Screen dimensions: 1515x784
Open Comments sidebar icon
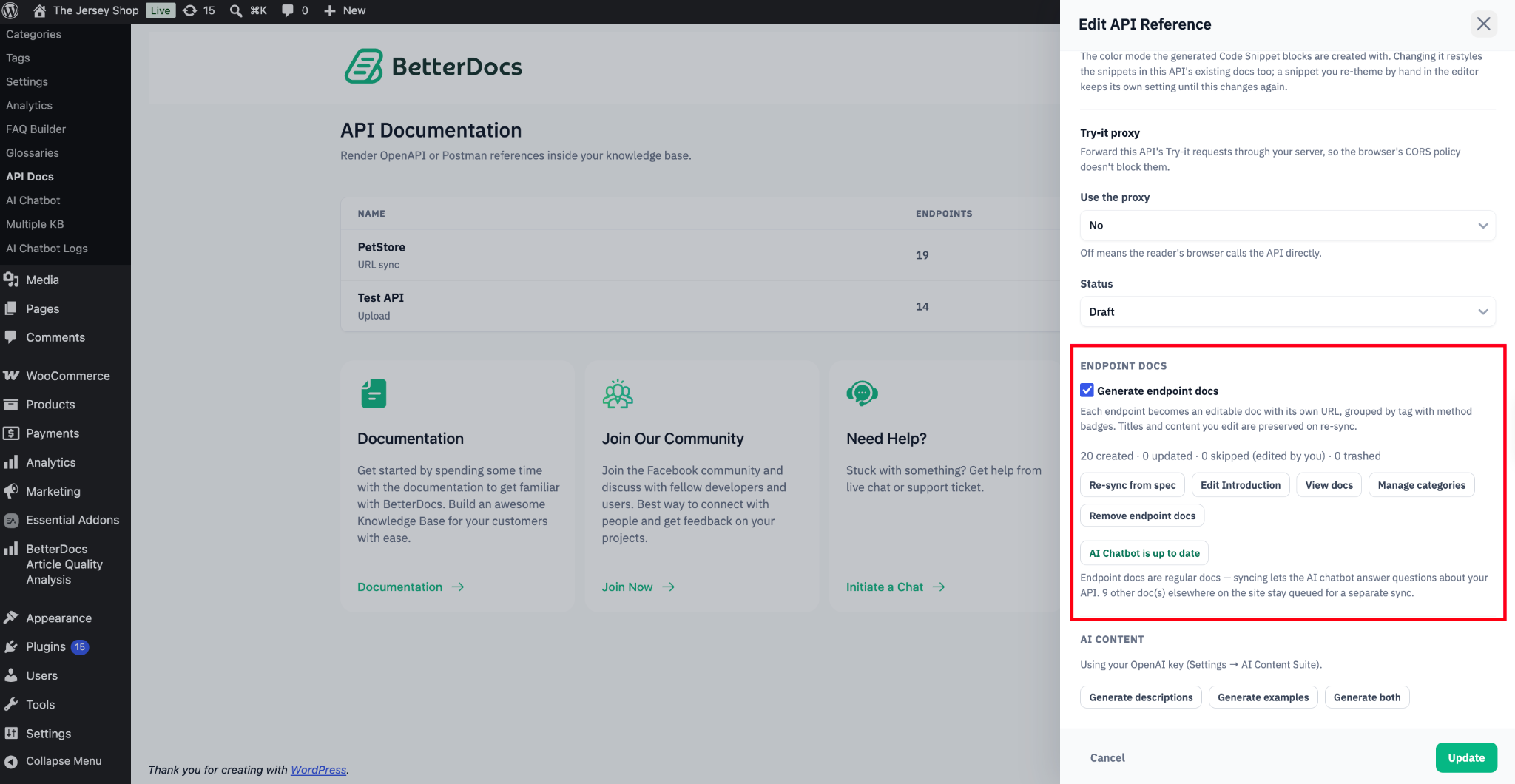click(11, 337)
